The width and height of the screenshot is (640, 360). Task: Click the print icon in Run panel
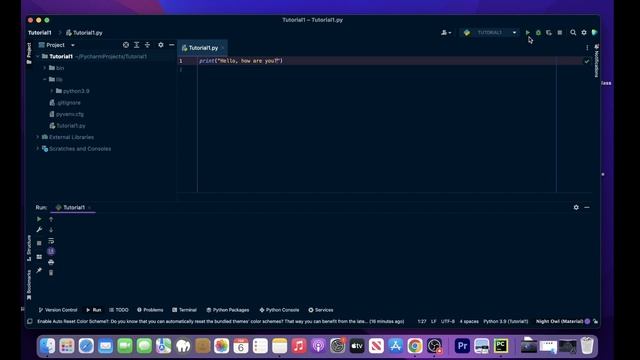(x=51, y=262)
